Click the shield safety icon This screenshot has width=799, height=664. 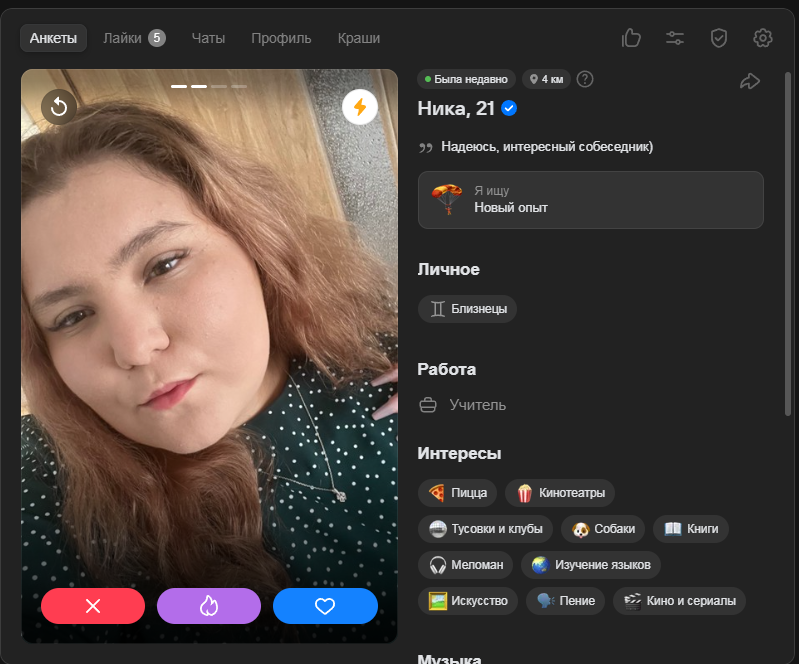coord(718,38)
